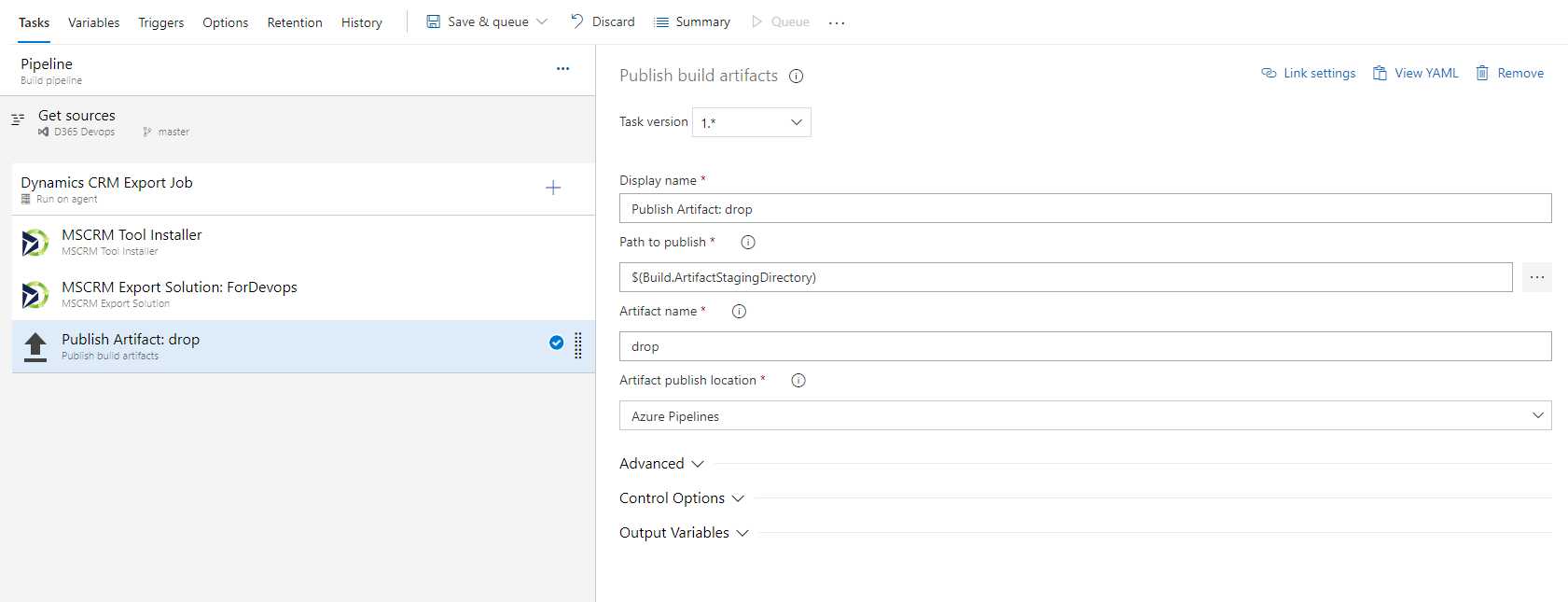
Task: Click the MSCRM Export Solution task icon
Action: tap(35, 295)
